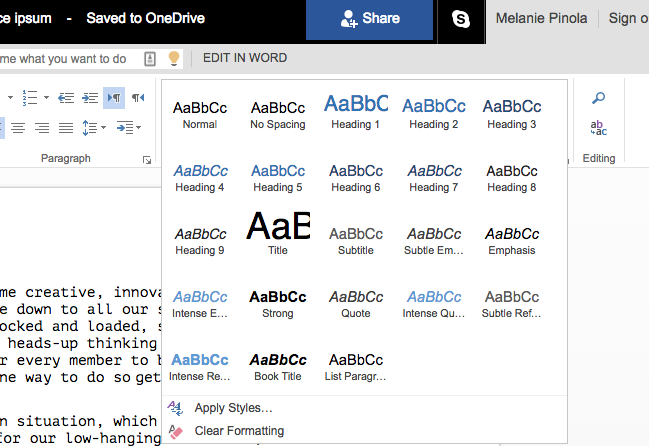Open the numbered list dropdown arrow

(46, 98)
